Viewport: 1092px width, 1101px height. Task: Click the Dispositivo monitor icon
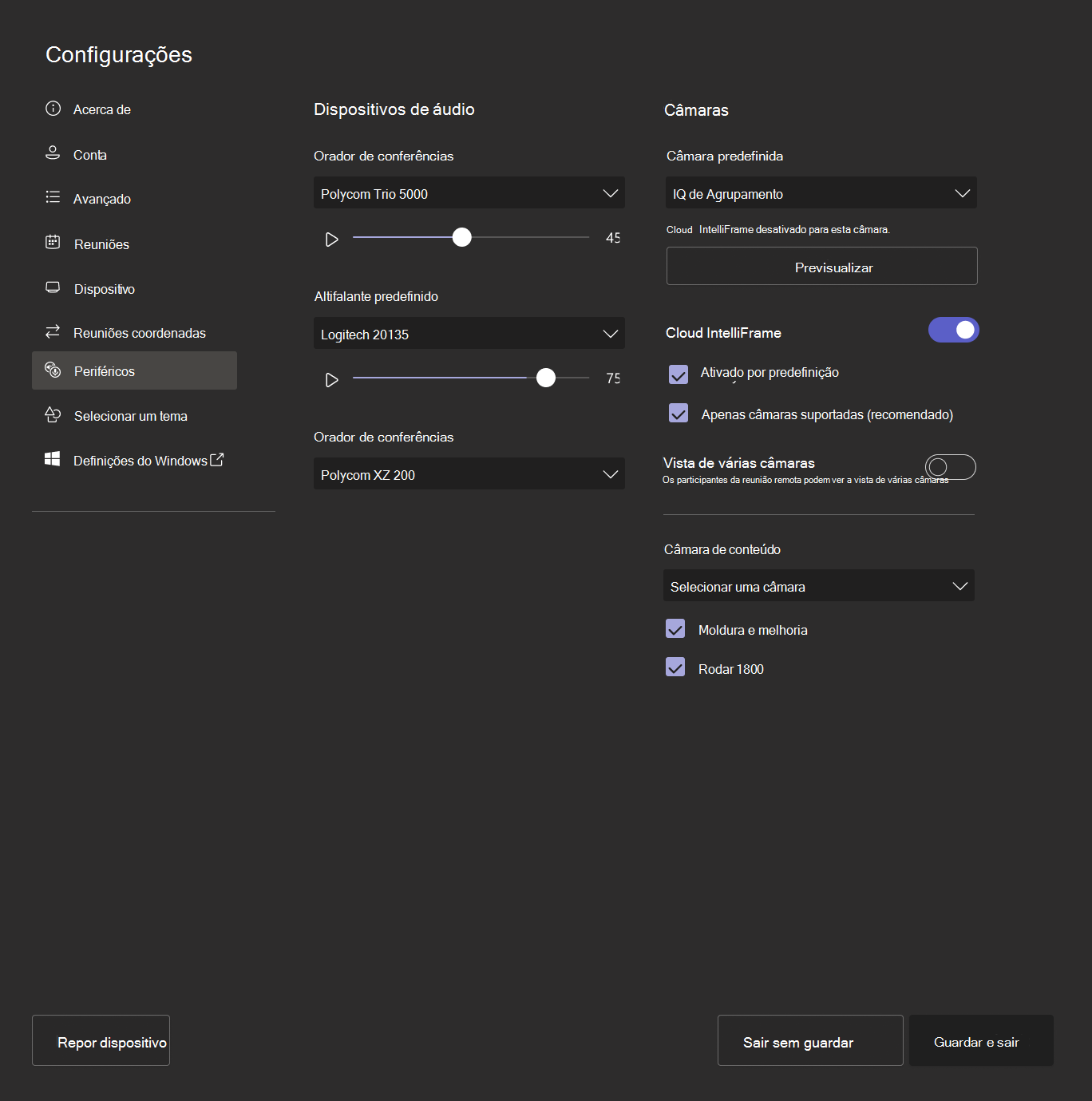(53, 287)
